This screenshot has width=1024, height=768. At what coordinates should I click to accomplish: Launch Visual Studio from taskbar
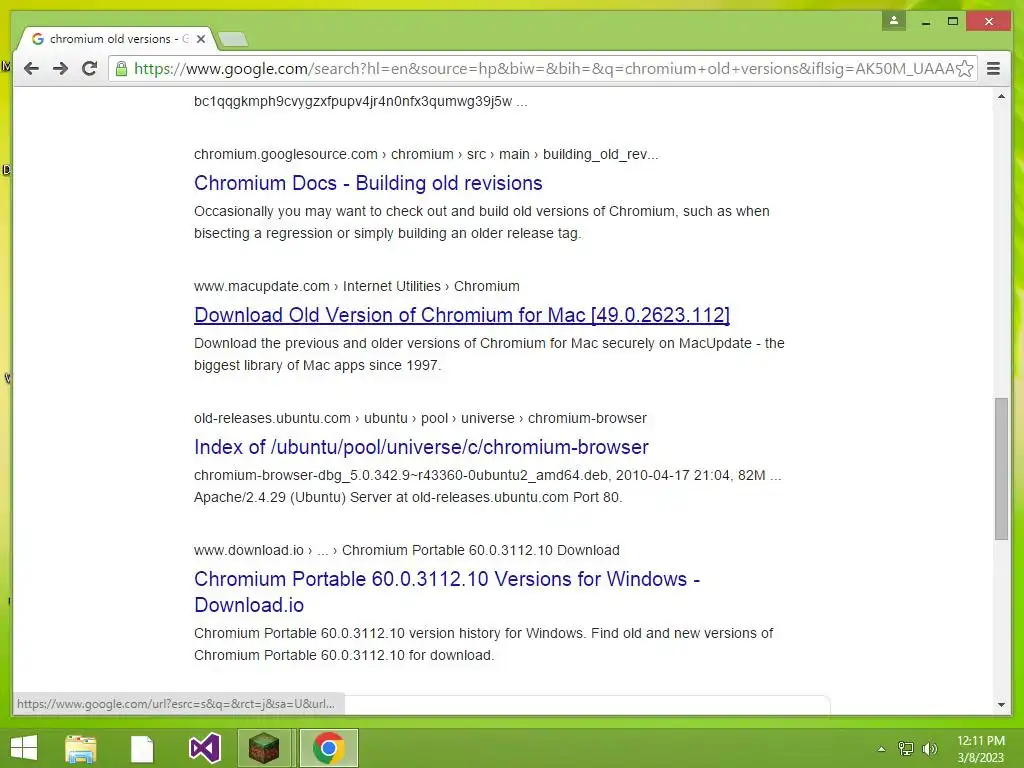click(x=204, y=748)
